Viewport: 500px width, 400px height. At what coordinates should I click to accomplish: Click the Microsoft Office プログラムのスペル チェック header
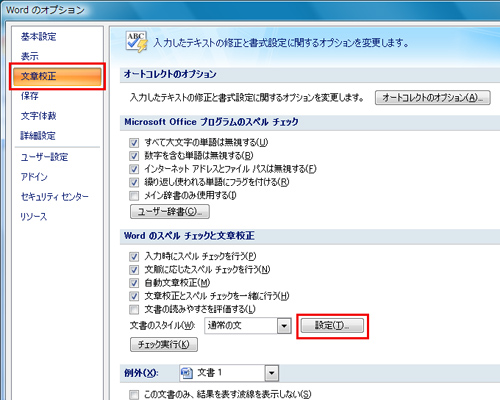tap(211, 122)
